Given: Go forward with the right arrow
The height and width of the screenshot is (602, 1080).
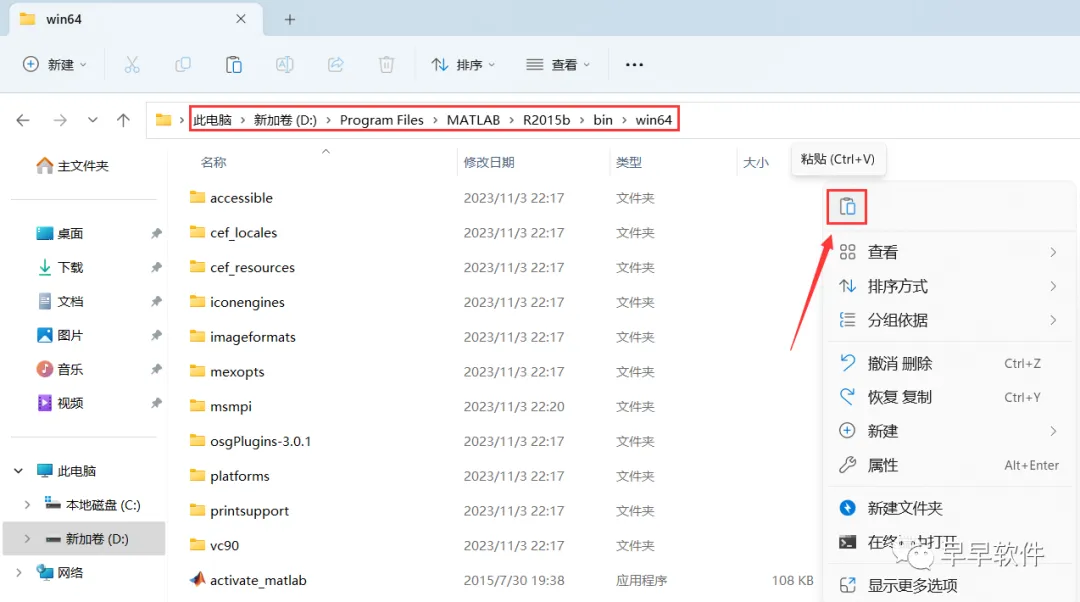Looking at the screenshot, I should pyautogui.click(x=60, y=120).
